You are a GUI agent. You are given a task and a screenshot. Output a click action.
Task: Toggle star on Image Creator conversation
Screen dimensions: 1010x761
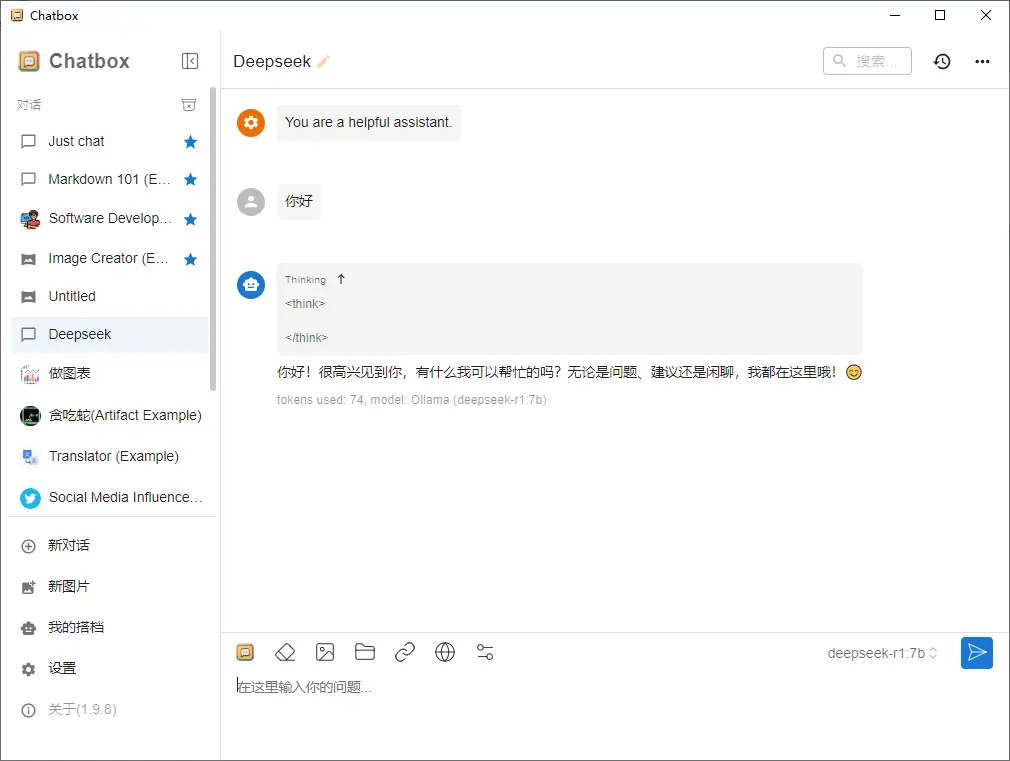(x=190, y=259)
